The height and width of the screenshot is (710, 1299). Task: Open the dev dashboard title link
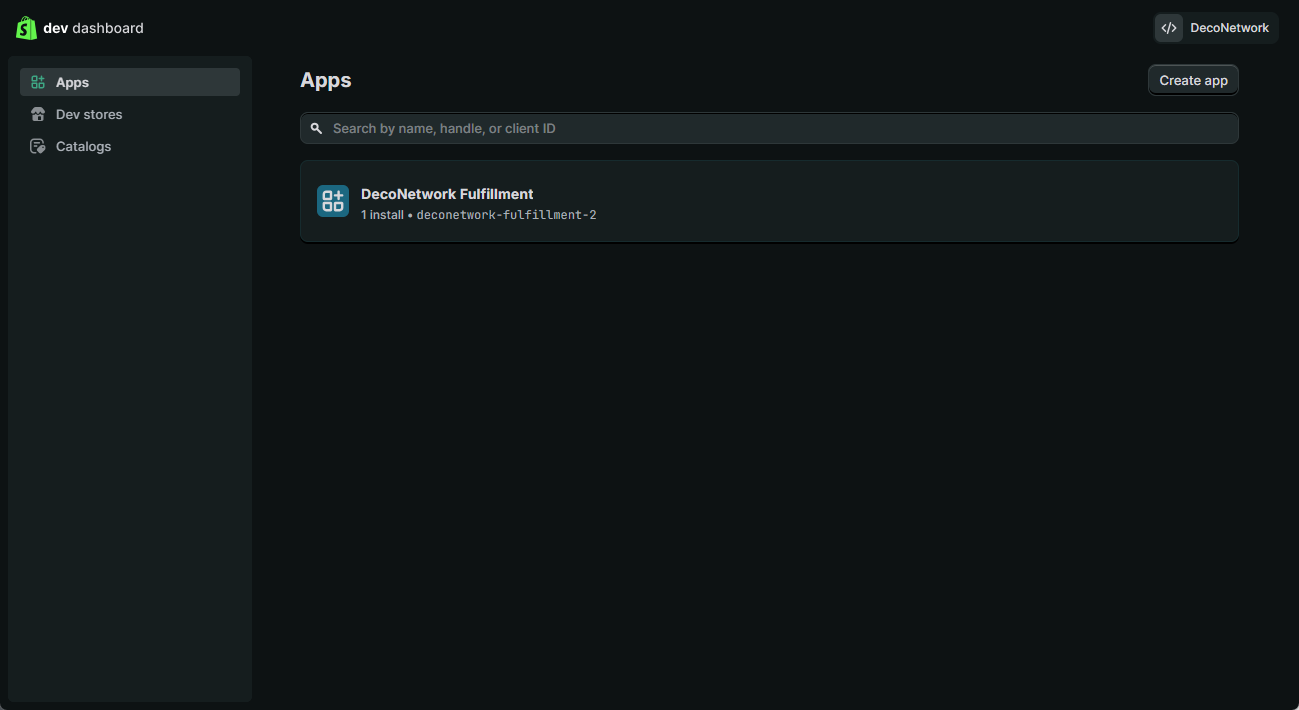pyautogui.click(x=93, y=28)
